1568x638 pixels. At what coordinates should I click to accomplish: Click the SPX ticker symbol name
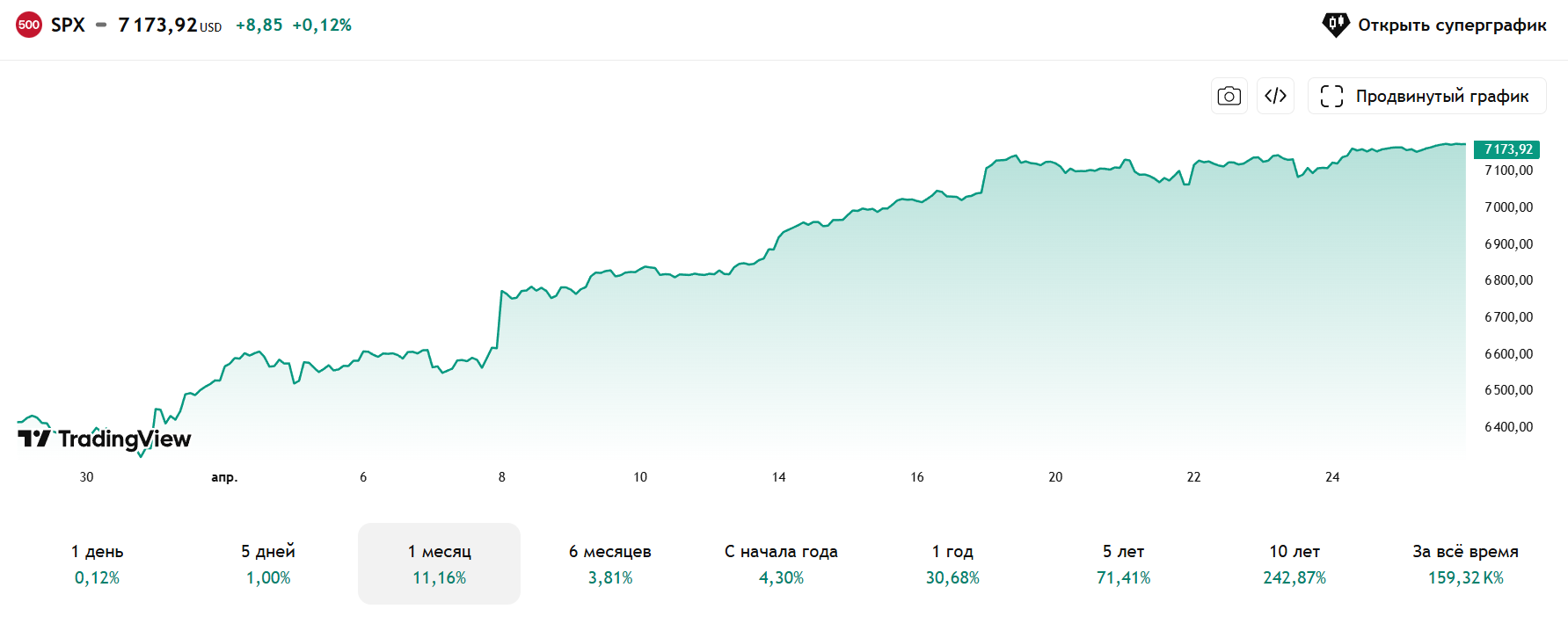coord(68,25)
